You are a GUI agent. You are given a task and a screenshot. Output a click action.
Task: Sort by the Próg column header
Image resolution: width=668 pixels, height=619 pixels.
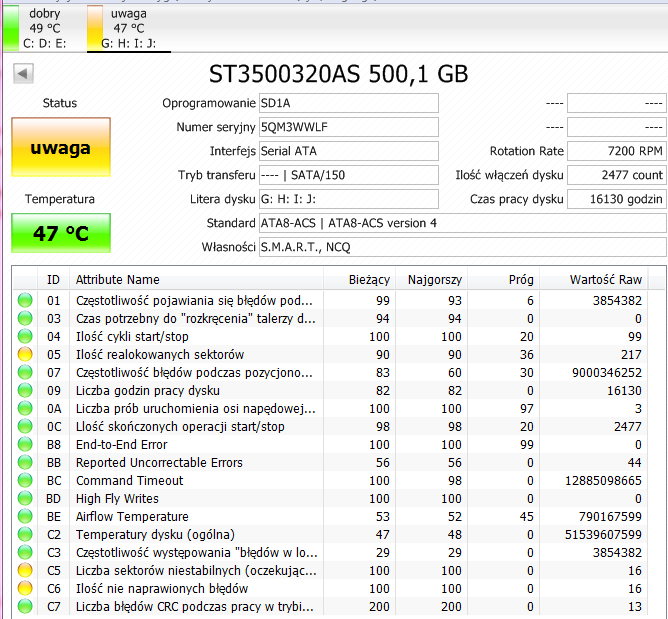504,279
